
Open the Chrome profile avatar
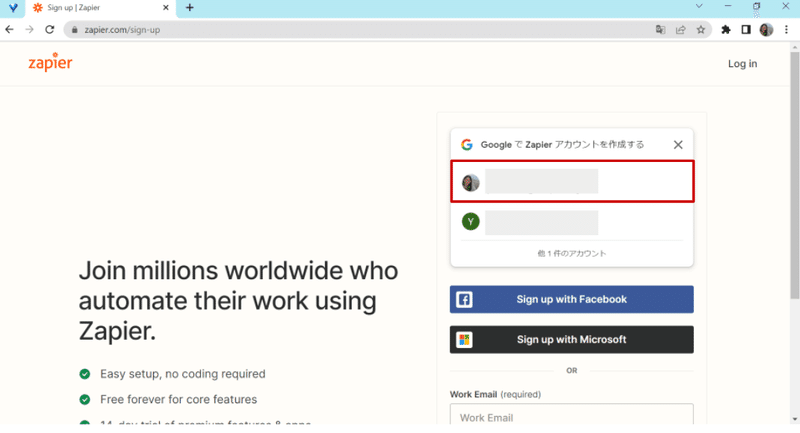766,30
